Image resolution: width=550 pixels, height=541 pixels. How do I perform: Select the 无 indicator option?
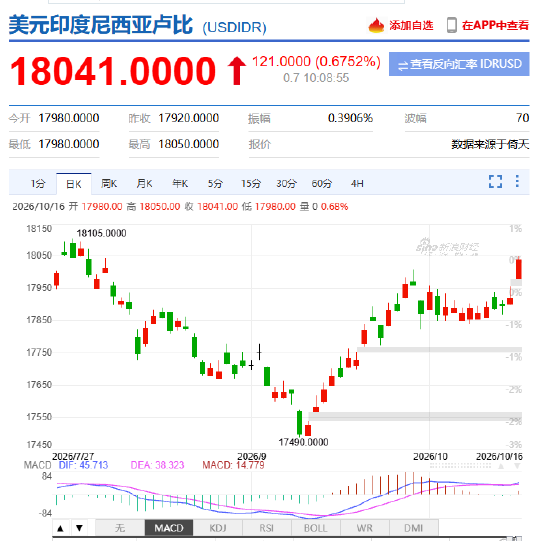[120, 528]
